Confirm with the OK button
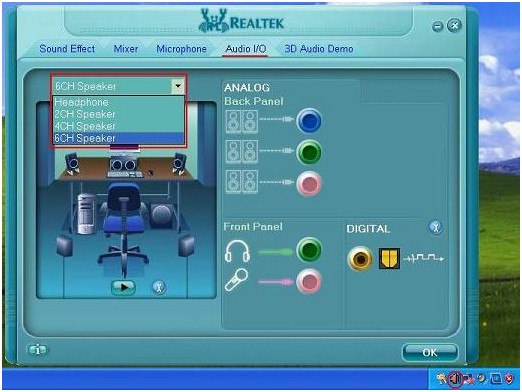Viewport: 522px width, 392px height. (x=430, y=352)
